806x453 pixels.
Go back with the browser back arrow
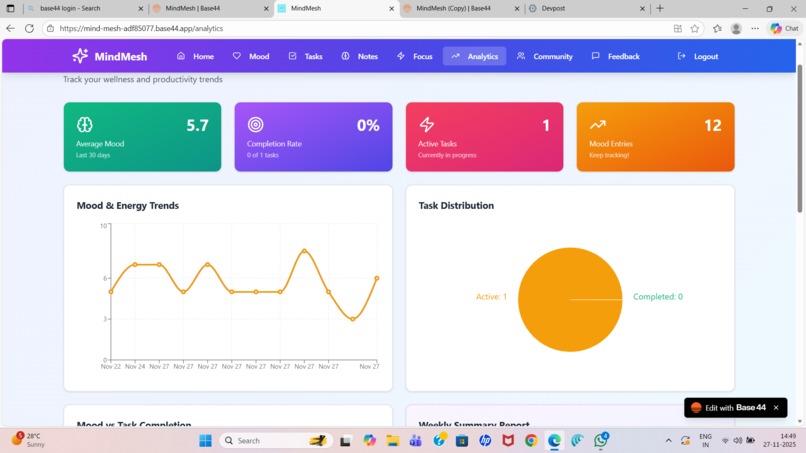pos(10,28)
